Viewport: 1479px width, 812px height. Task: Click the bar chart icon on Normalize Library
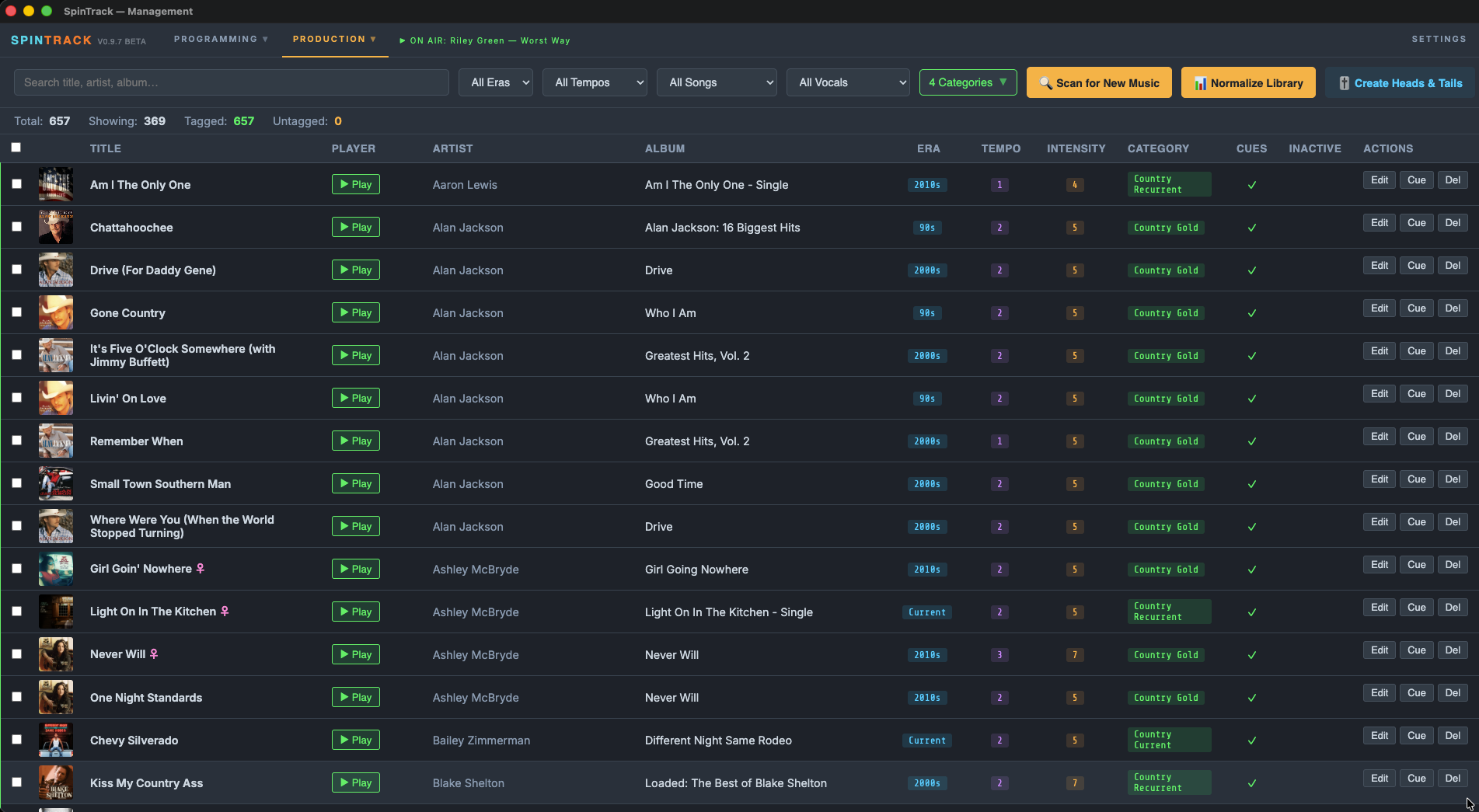[1200, 83]
